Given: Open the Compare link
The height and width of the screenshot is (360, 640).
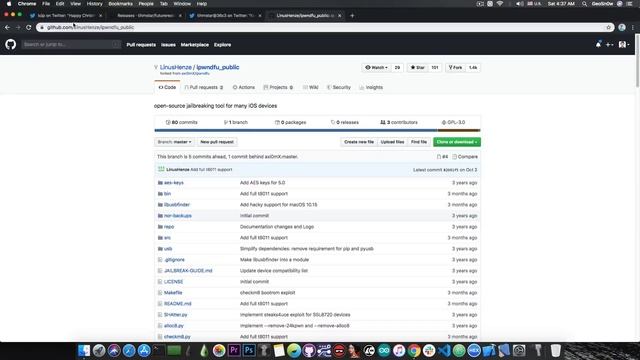Looking at the screenshot, I should click(x=465, y=157).
